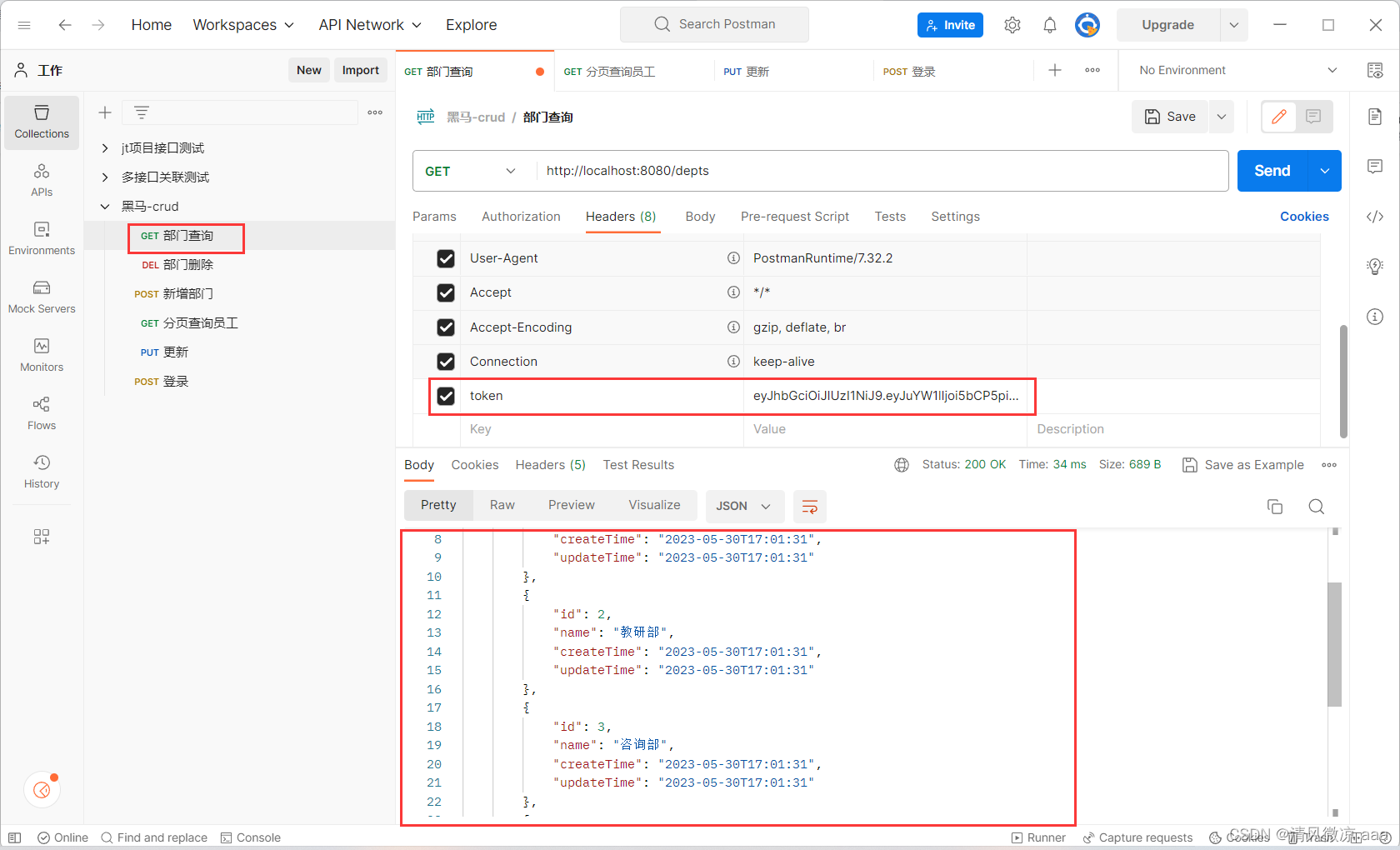1400x850 pixels.
Task: Click the response body vertical scrollbar
Action: [x=1335, y=643]
